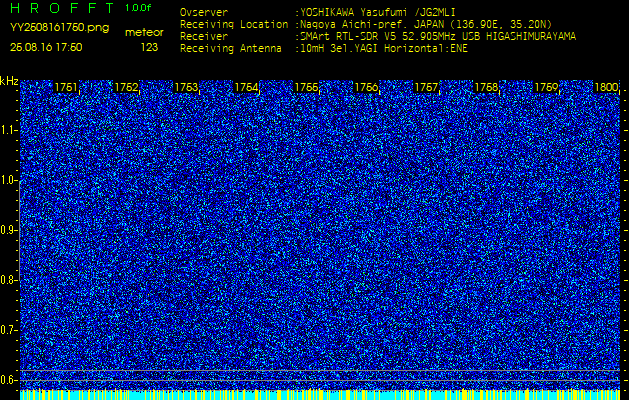This screenshot has width=629, height=400.
Task: Click the kHz axis unit label
Action: click(9, 81)
